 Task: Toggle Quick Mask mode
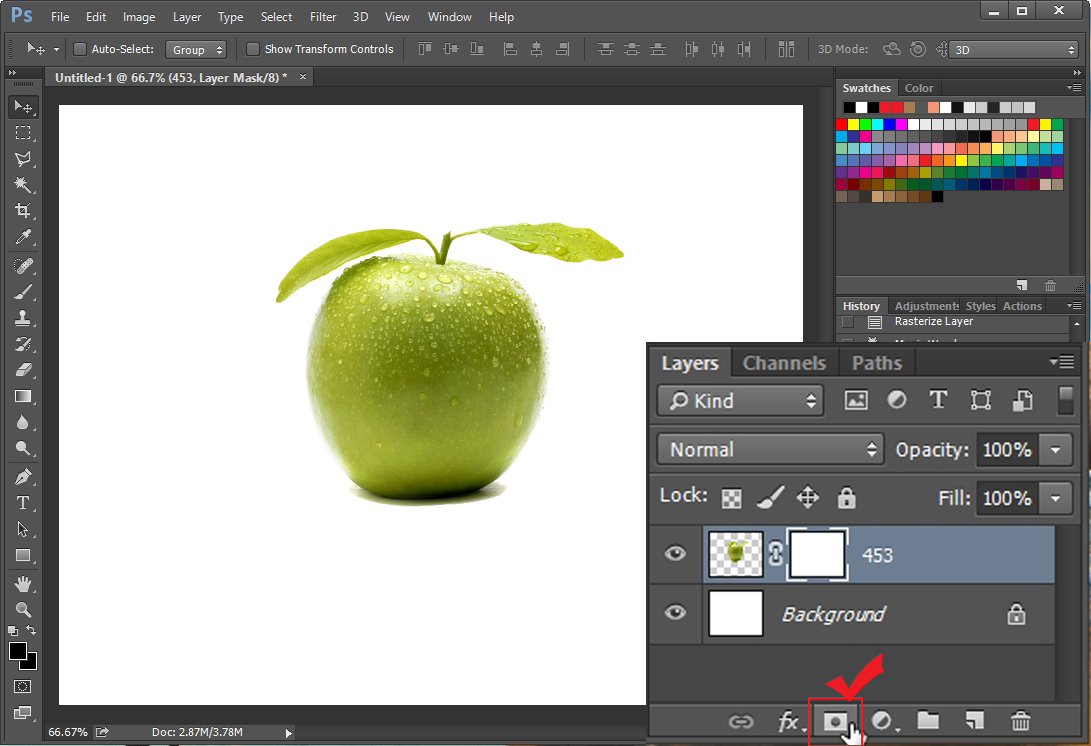[x=23, y=687]
